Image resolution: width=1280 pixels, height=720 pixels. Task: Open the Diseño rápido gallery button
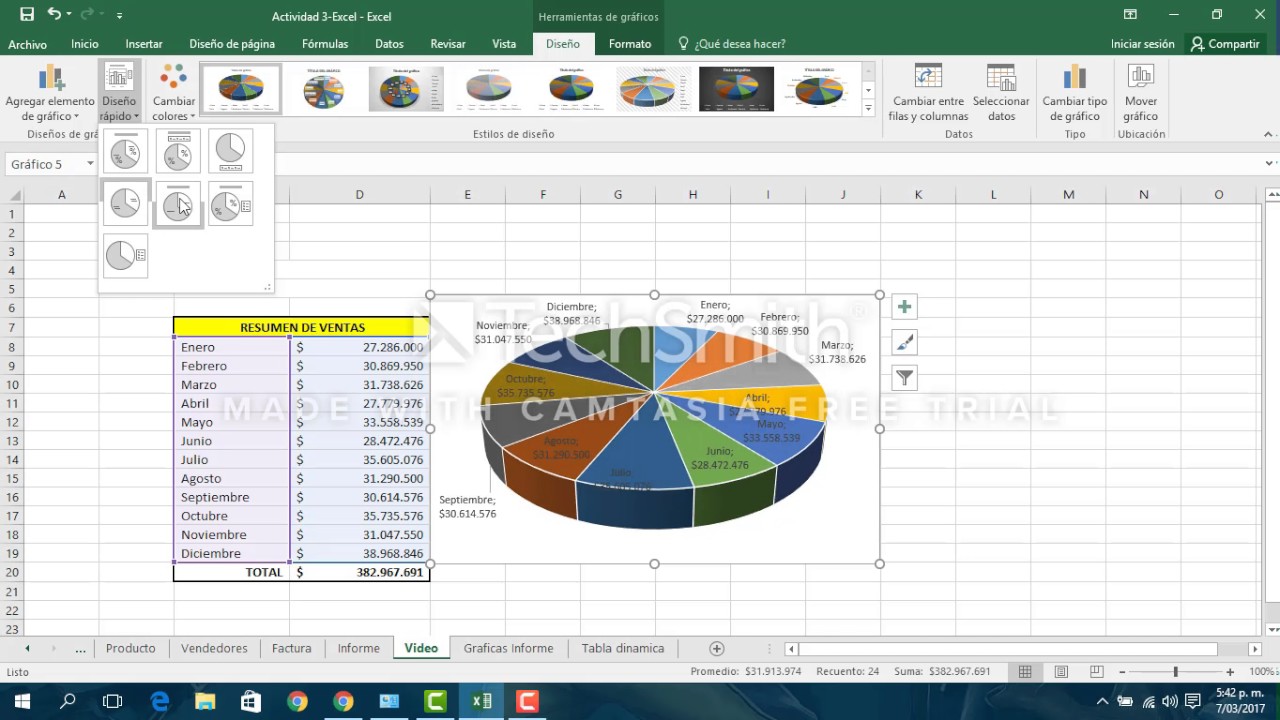pos(119,93)
